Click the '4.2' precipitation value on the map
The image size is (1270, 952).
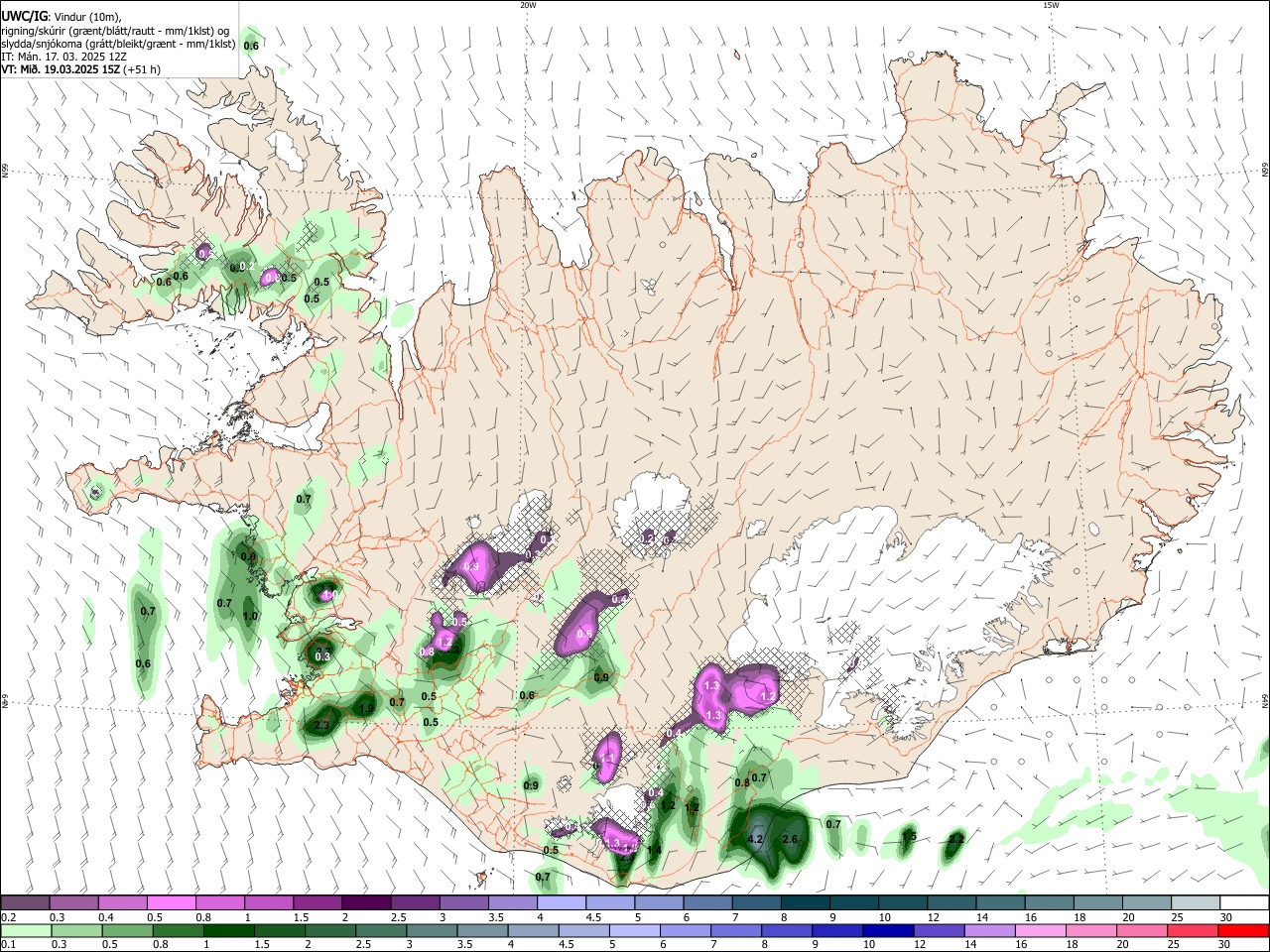click(x=754, y=839)
